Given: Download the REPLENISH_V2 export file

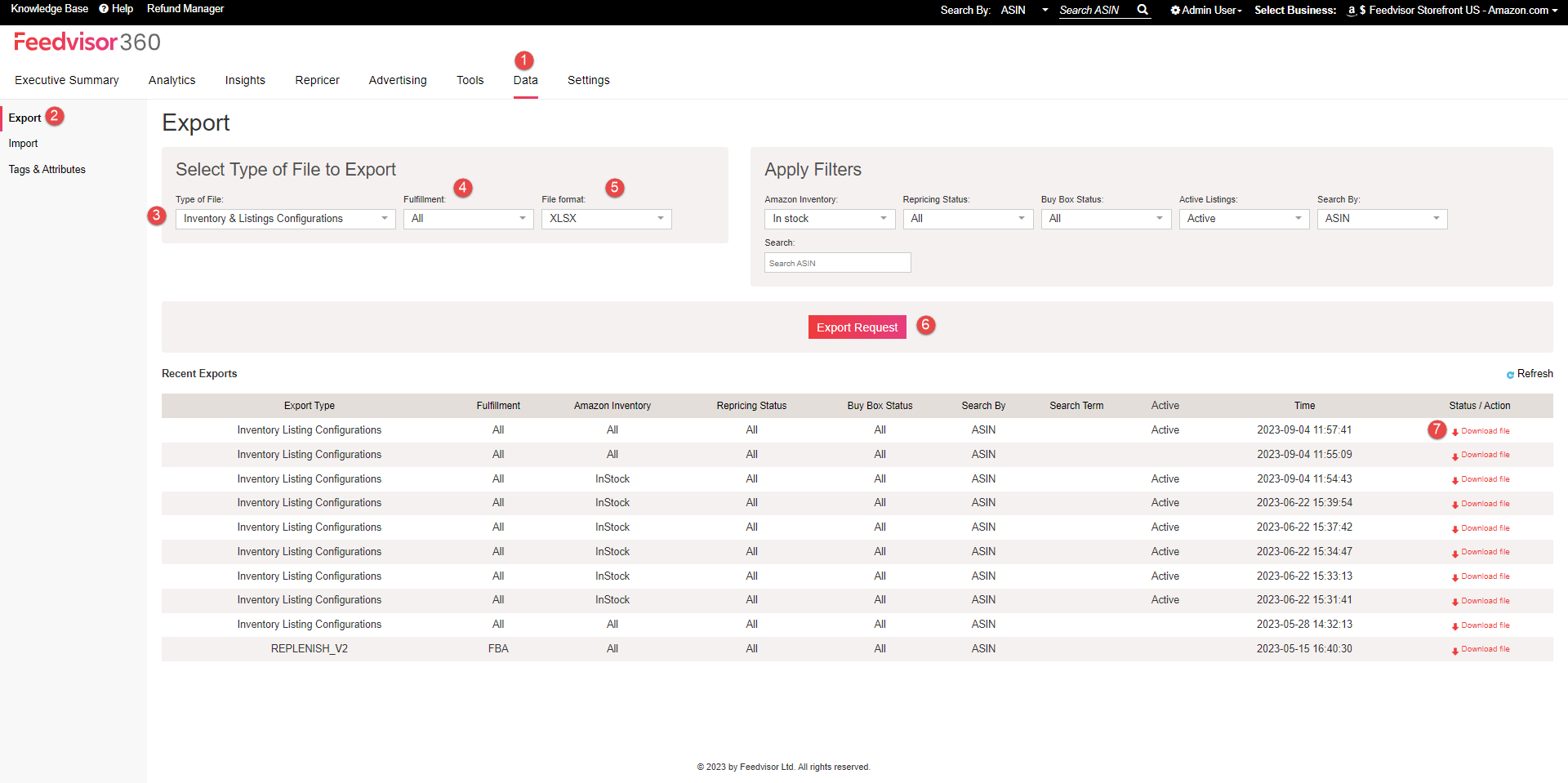Looking at the screenshot, I should point(1481,649).
